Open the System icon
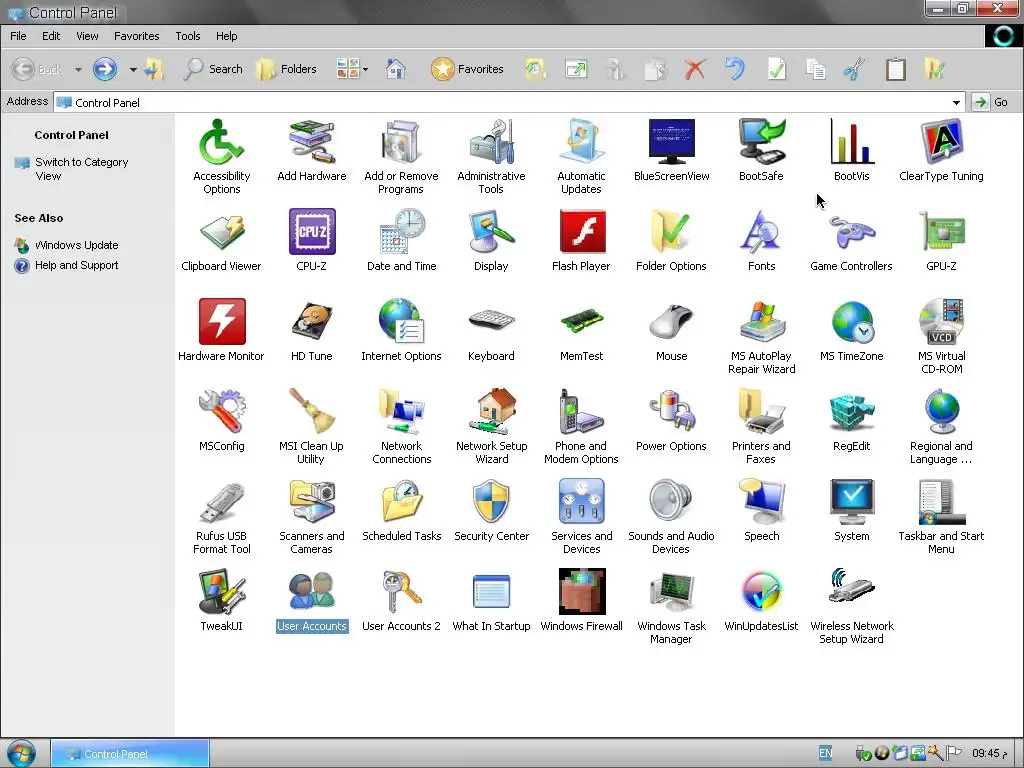 tap(852, 502)
